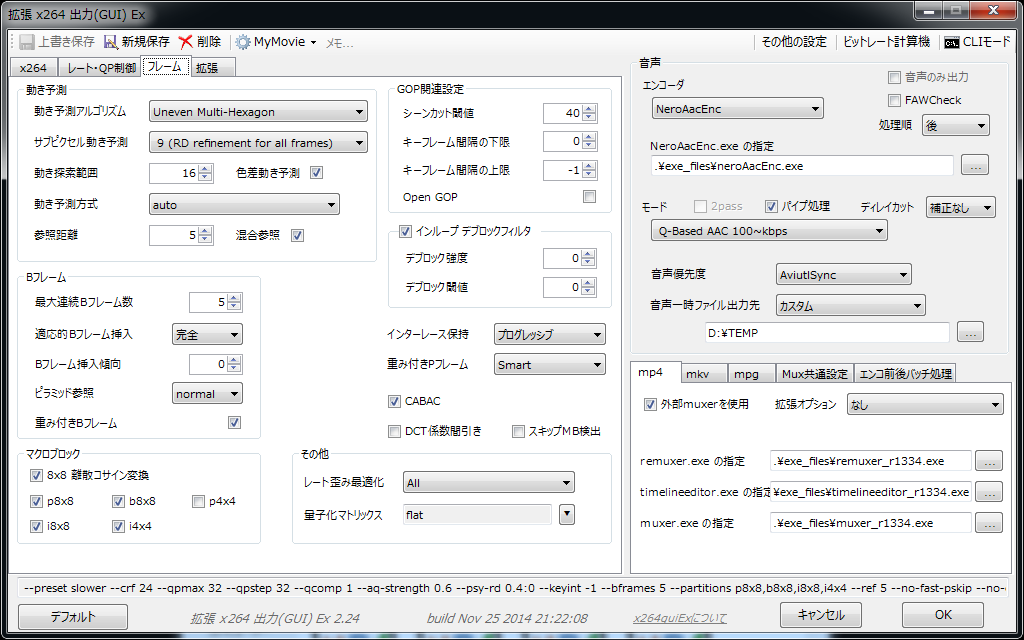Screen dimensions: 1024x640
Task: Open その他の設定
Action: (793, 42)
